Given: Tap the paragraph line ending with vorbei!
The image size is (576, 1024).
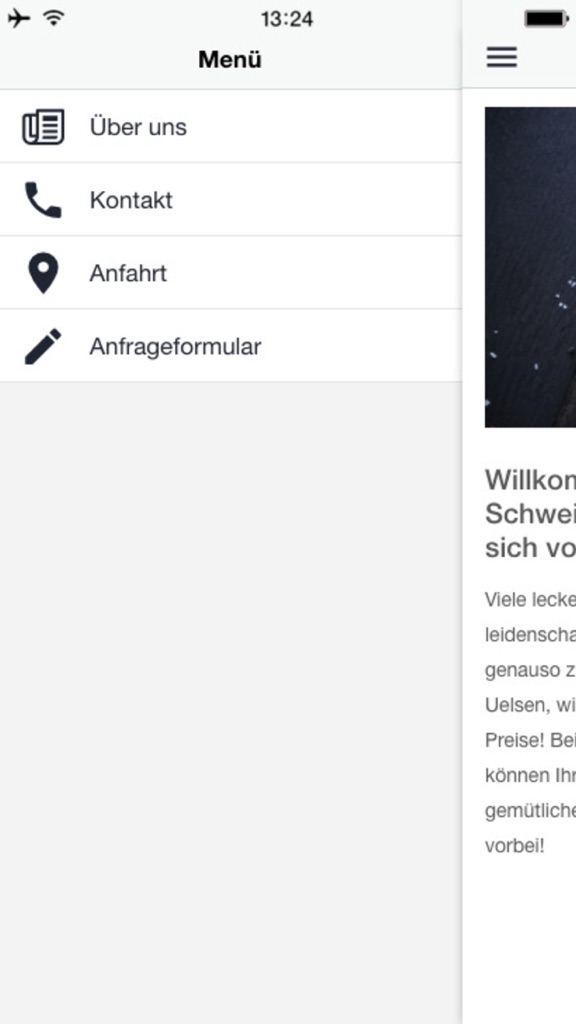Looking at the screenshot, I should 515,846.
